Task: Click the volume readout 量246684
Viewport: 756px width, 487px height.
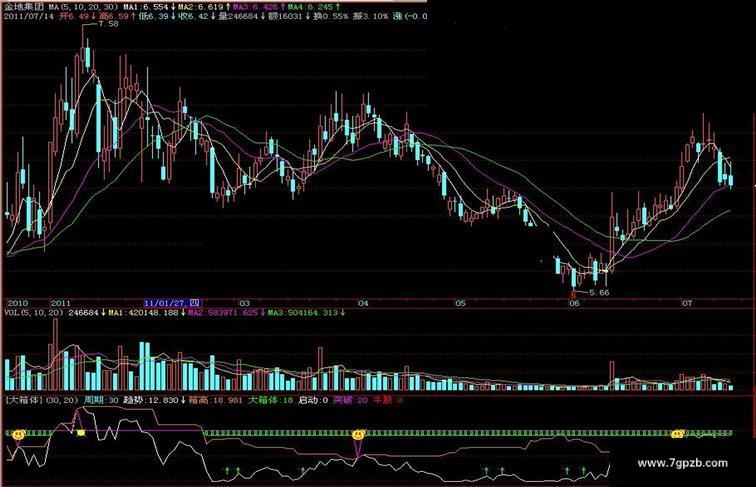Action: [x=238, y=16]
